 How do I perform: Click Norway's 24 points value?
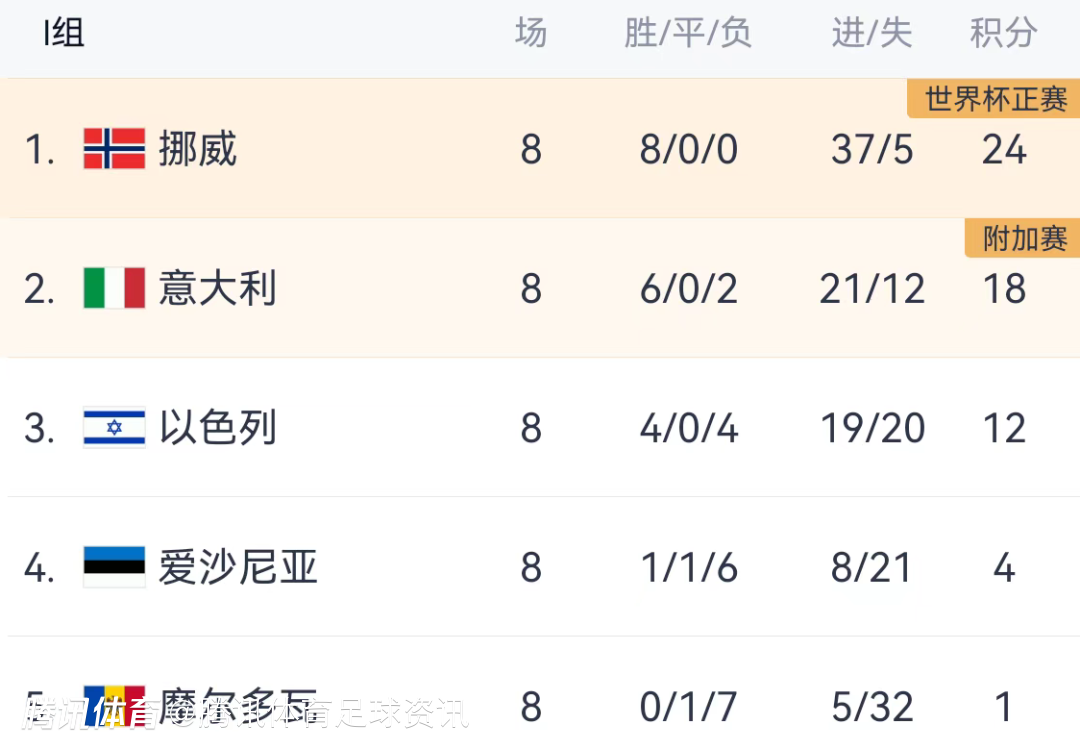pos(1004,150)
